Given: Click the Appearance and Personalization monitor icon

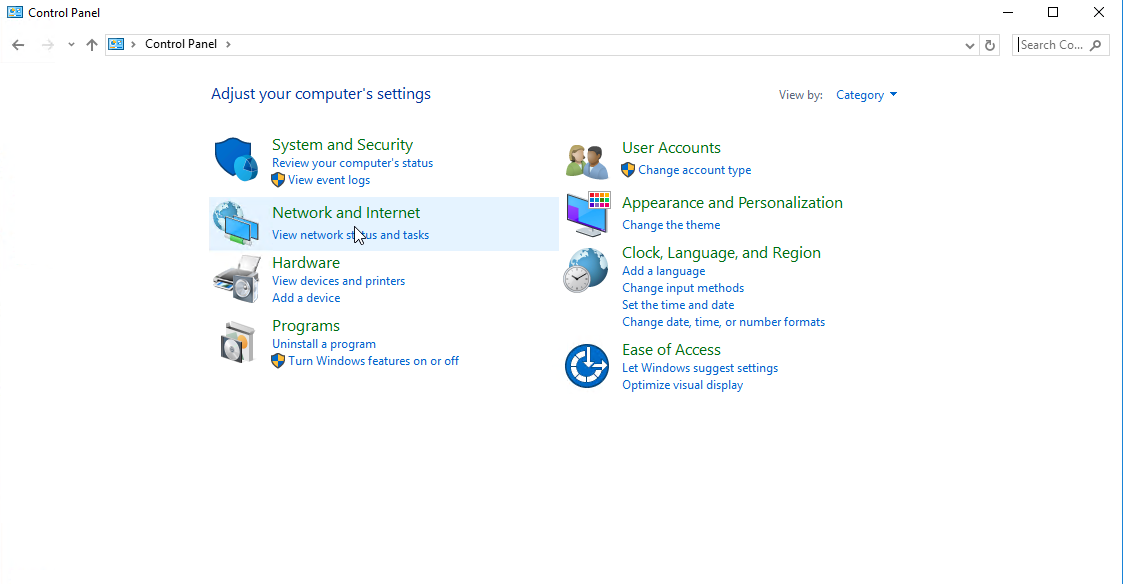Looking at the screenshot, I should pos(588,214).
